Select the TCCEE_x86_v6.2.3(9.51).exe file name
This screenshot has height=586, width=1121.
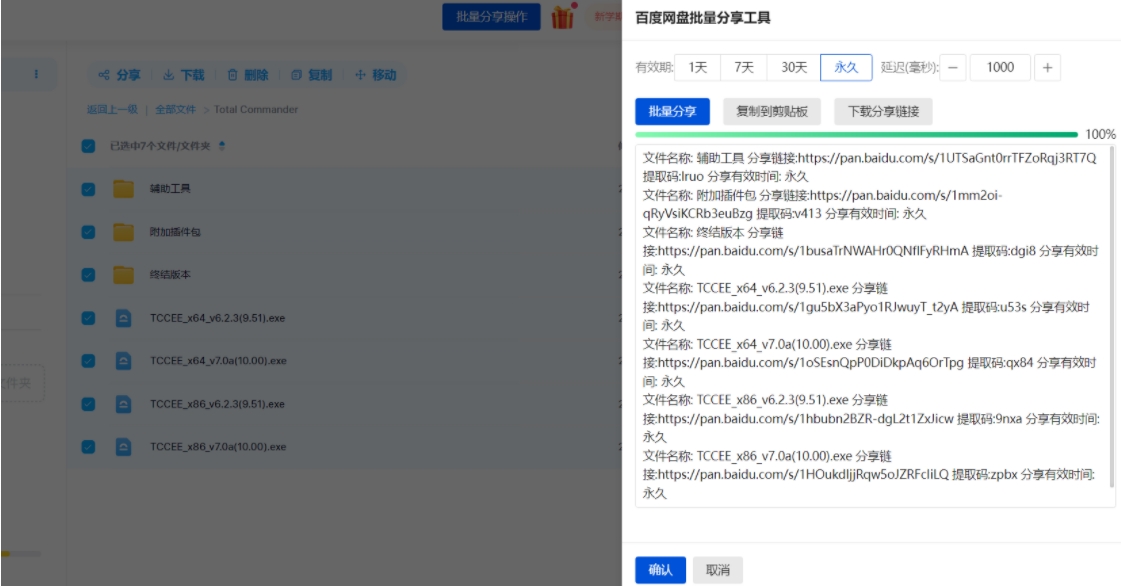tap(217, 404)
